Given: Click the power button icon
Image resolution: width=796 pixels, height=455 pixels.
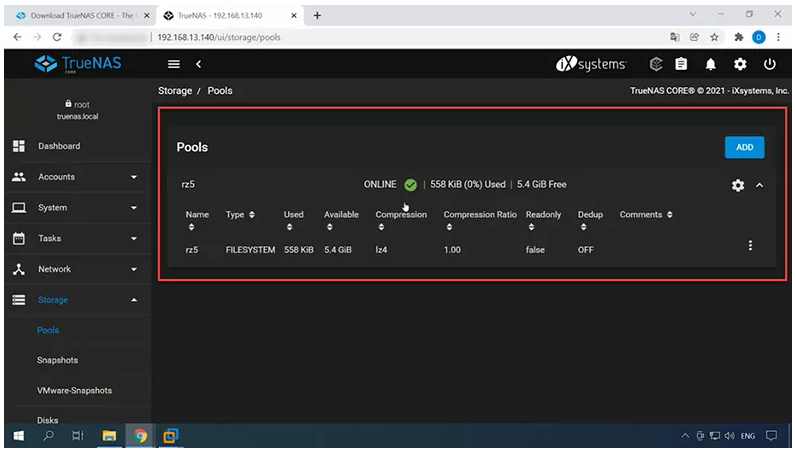Looking at the screenshot, I should 770,64.
